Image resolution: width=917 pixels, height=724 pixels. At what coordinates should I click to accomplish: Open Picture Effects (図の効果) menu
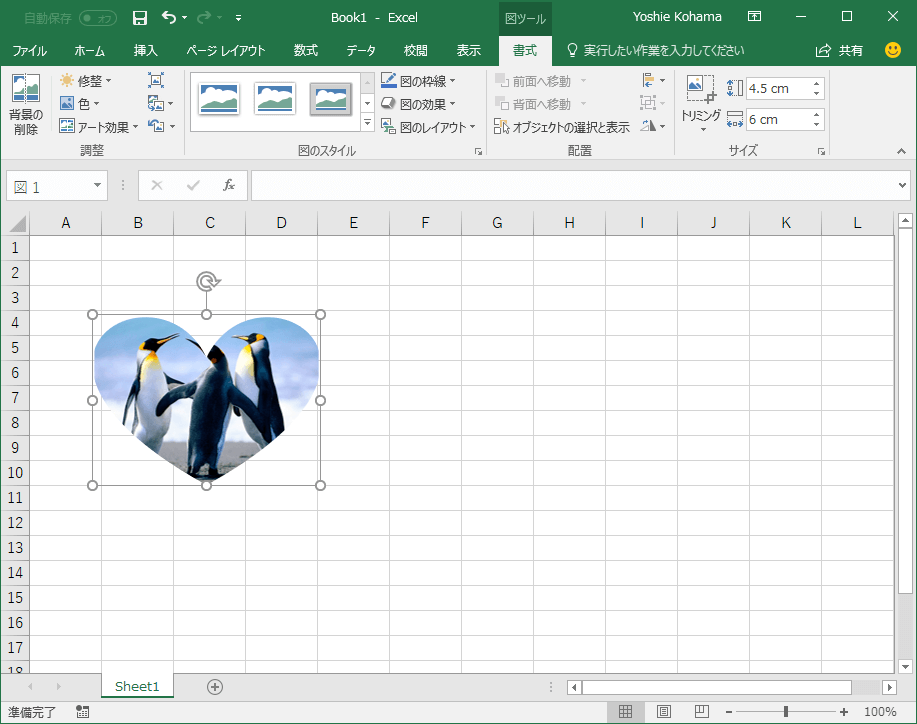(x=418, y=104)
